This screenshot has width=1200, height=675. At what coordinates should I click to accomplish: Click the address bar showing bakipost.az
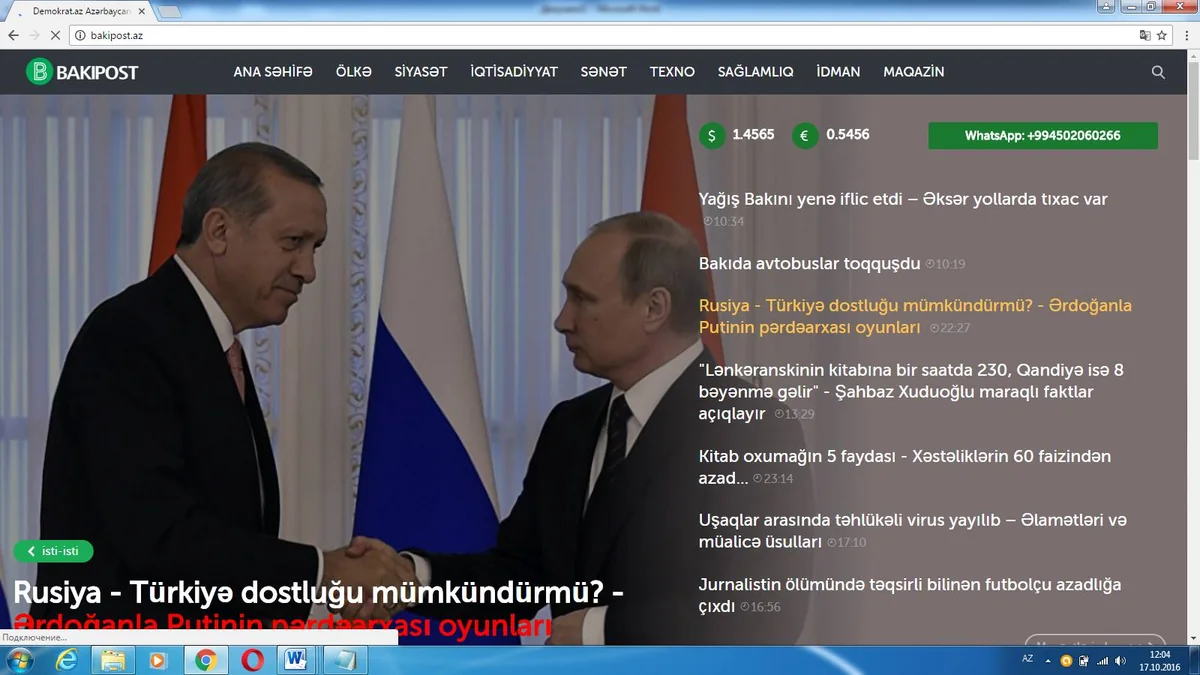(600, 35)
